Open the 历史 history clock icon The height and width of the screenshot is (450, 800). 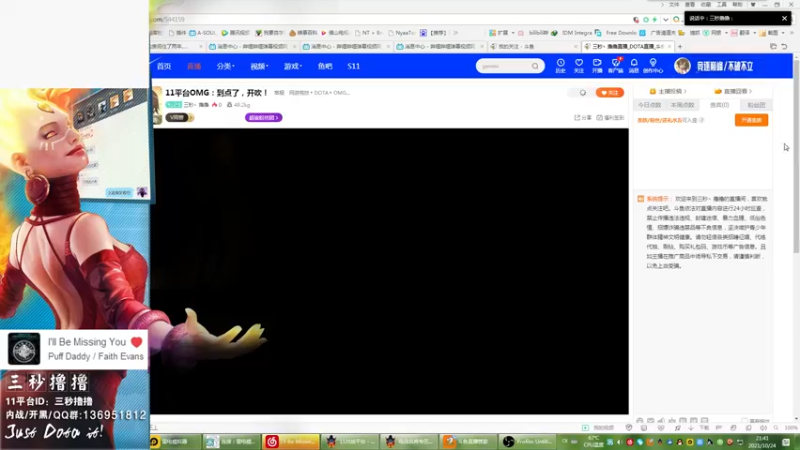[x=560, y=66]
